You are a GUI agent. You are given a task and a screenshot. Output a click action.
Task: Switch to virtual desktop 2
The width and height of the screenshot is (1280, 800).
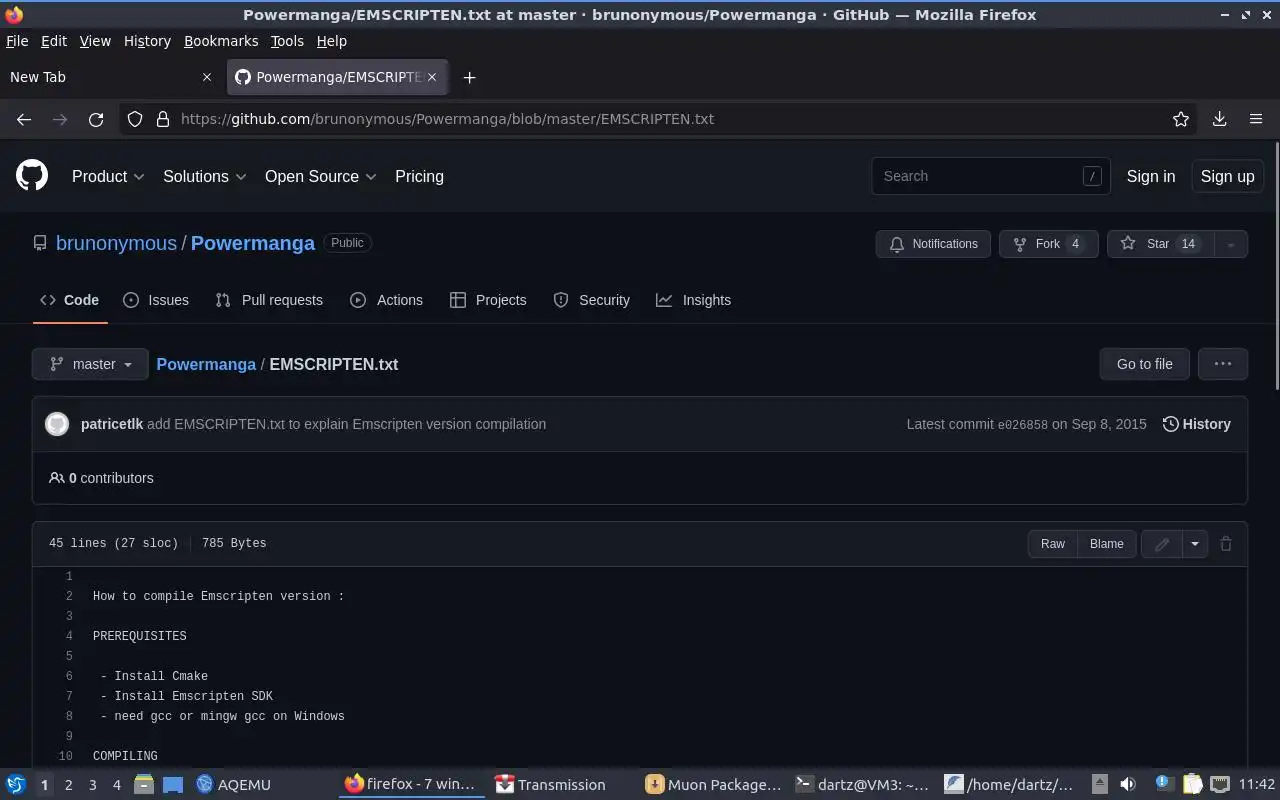(68, 785)
